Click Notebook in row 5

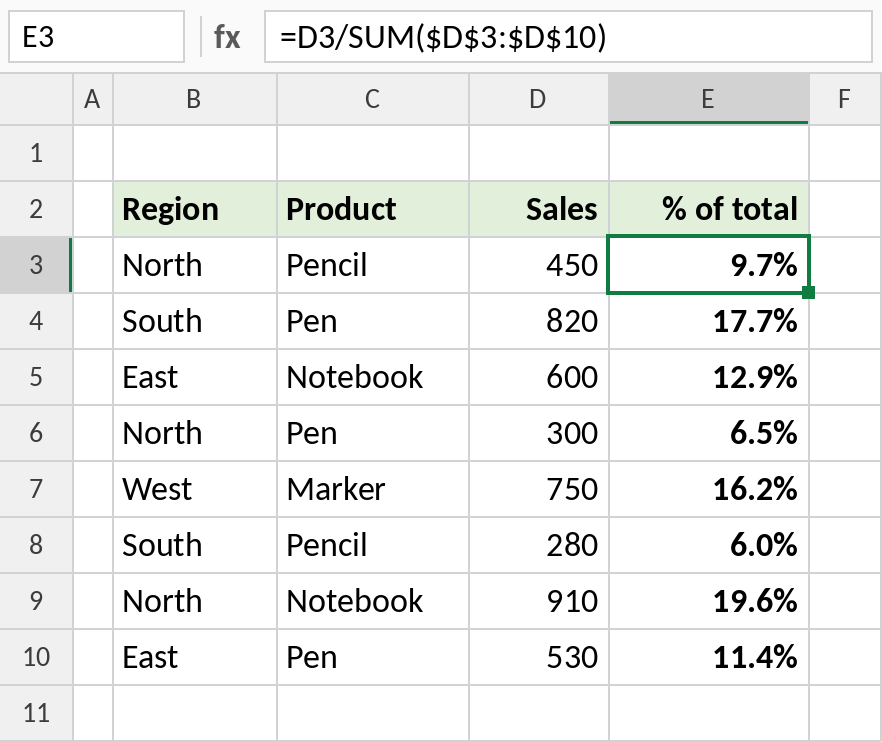tap(372, 377)
